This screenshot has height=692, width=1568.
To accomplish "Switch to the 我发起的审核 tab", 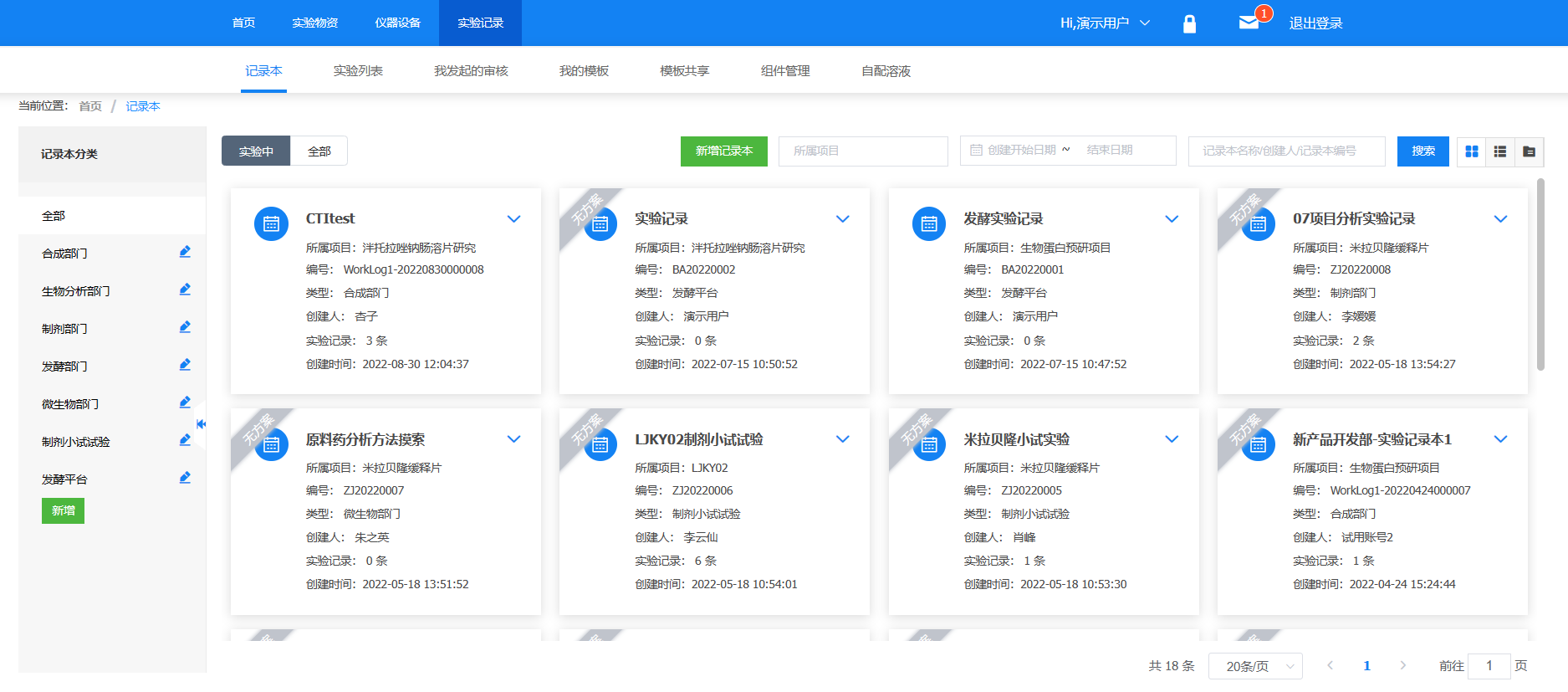I will click(471, 71).
